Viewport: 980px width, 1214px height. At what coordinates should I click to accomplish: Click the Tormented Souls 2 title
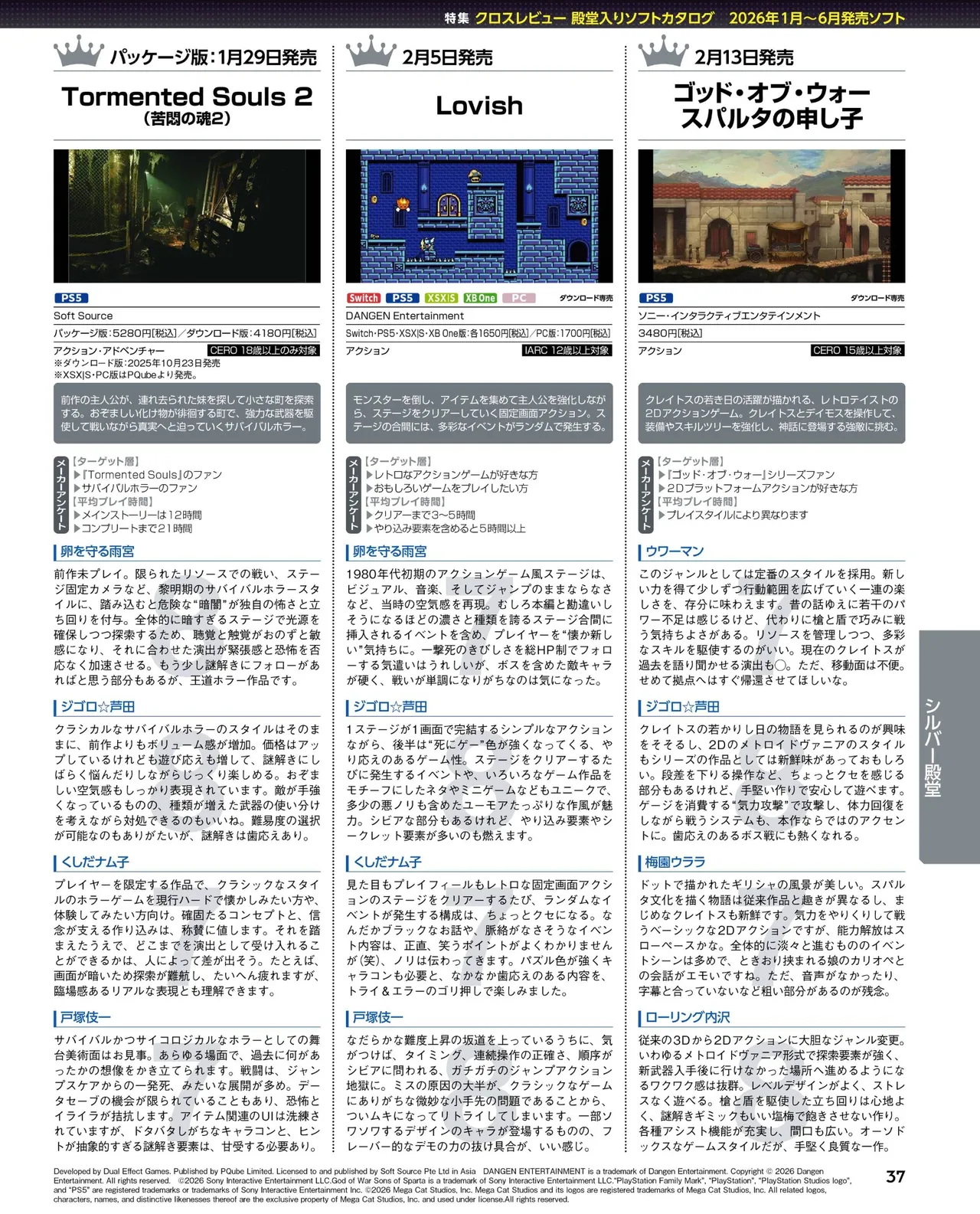point(187,97)
